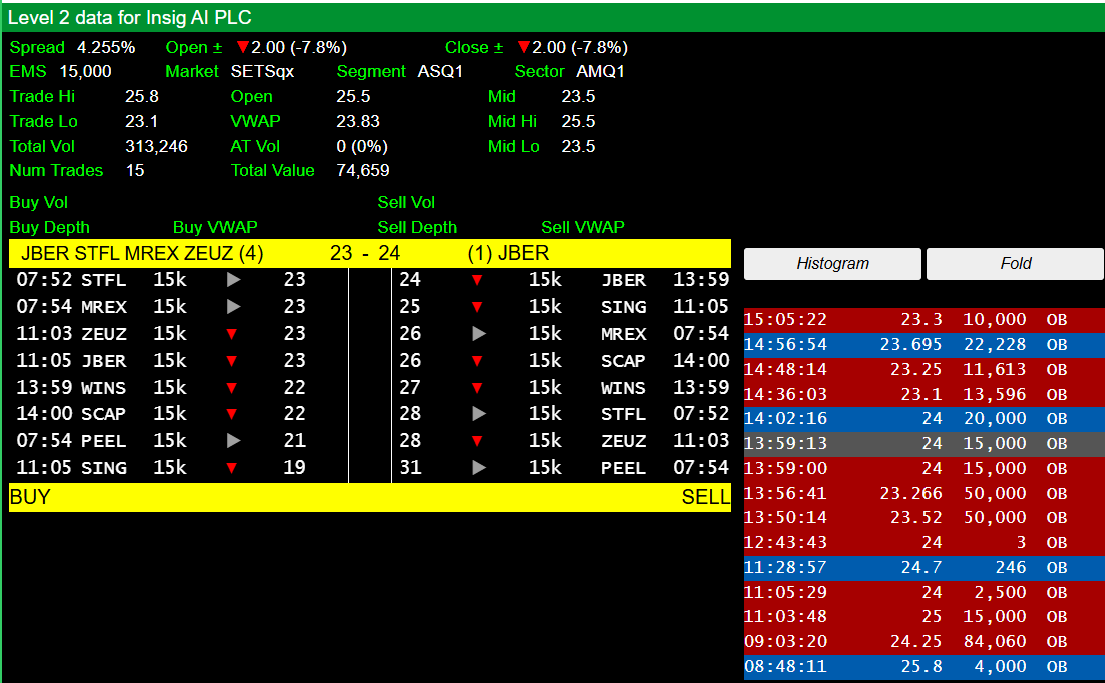Select the 11:03:48 trade at 25

pos(924,617)
